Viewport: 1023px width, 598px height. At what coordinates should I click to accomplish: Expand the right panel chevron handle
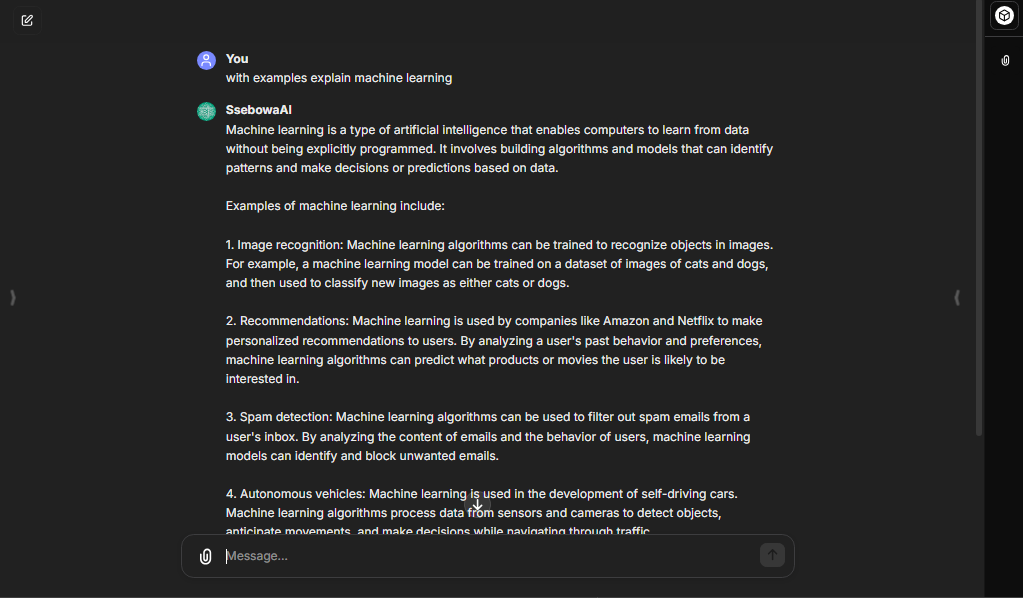[957, 297]
